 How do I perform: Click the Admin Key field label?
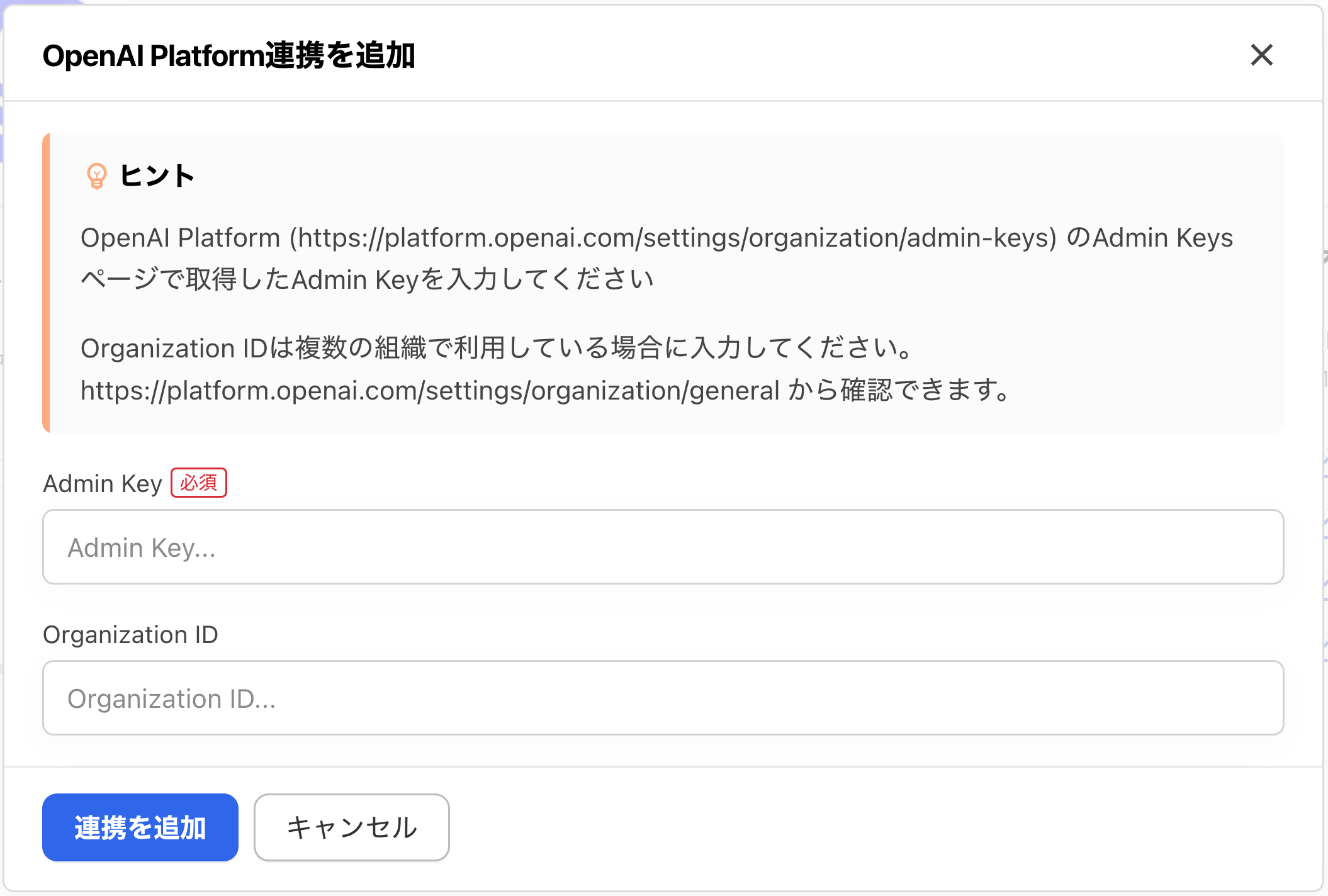pyautogui.click(x=103, y=484)
